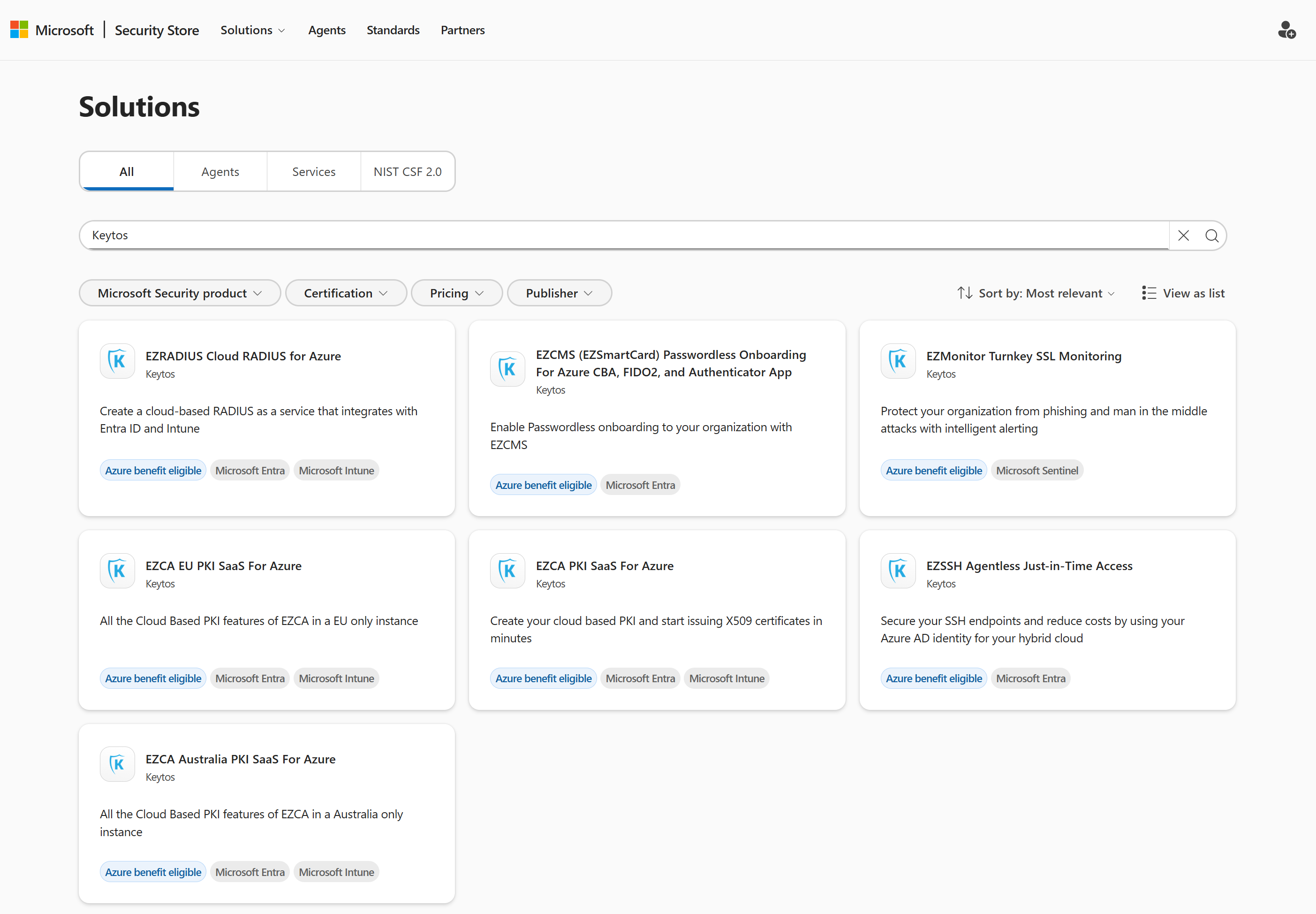The image size is (1316, 914).
Task: Click Keytos logo on EZCA Australia card
Action: point(117,764)
